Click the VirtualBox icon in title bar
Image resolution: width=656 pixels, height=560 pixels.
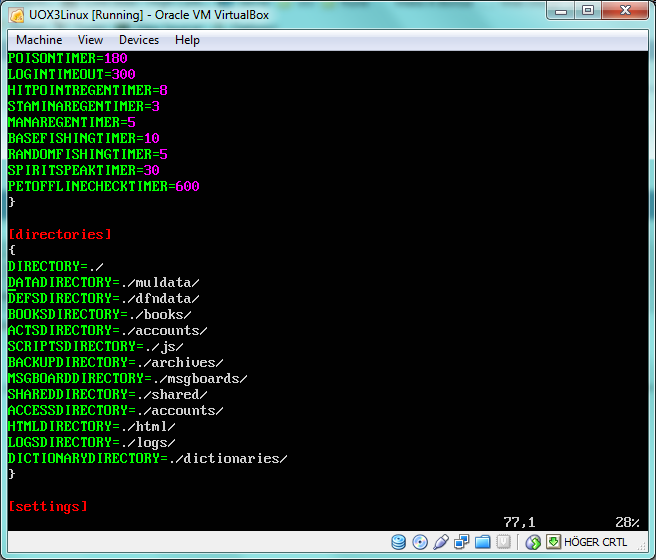pyautogui.click(x=14, y=13)
